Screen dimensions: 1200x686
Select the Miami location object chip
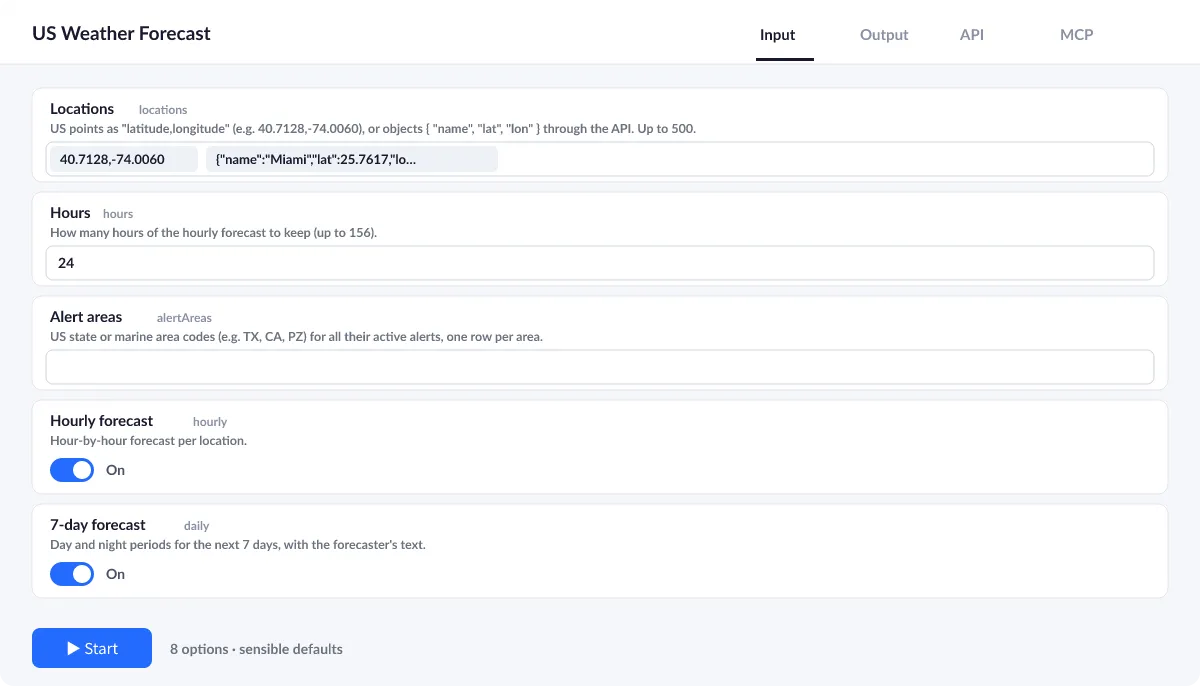pyautogui.click(x=352, y=159)
